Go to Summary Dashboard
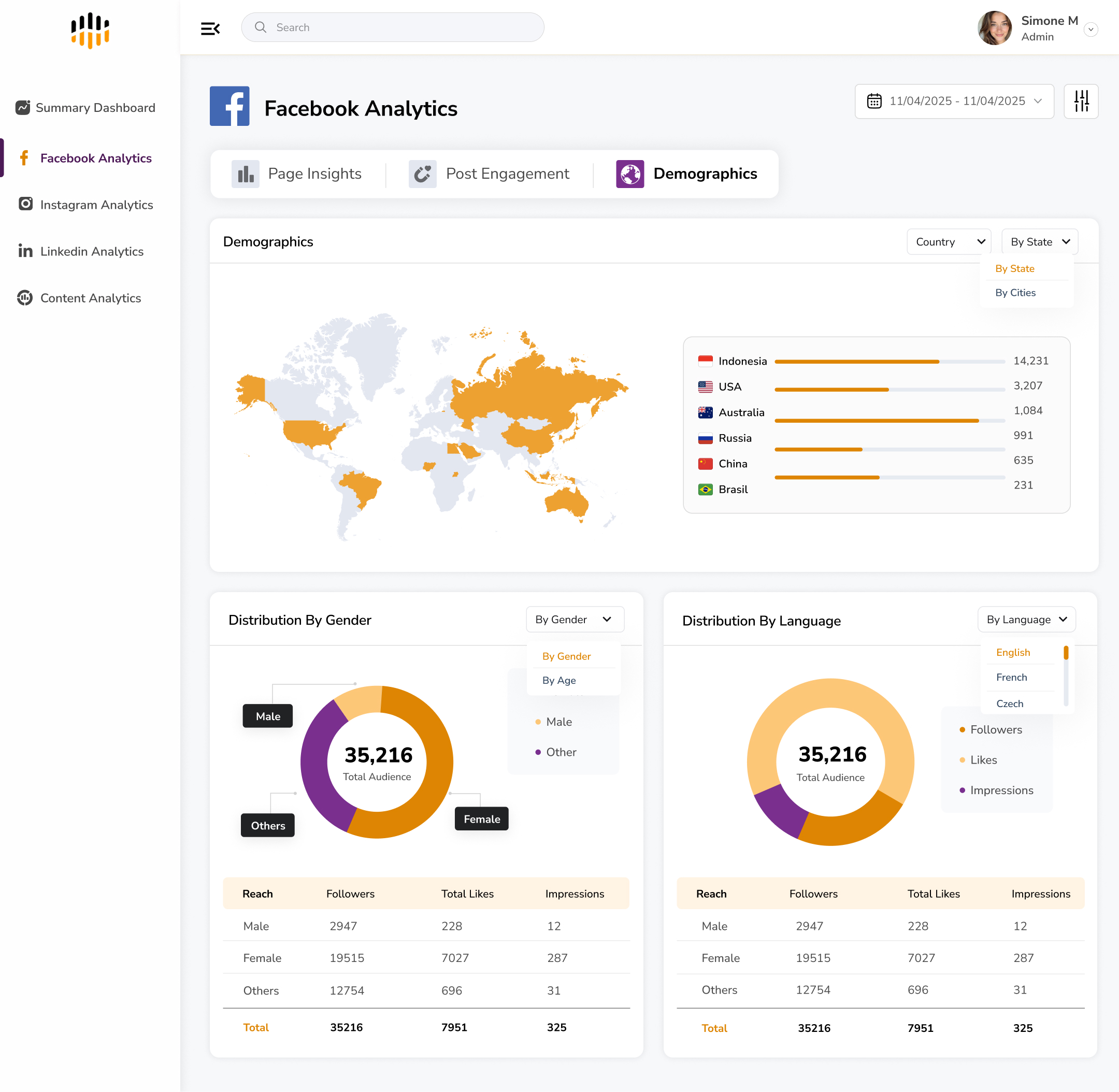Viewport: 1119px width, 1092px height. pyautogui.click(x=86, y=108)
